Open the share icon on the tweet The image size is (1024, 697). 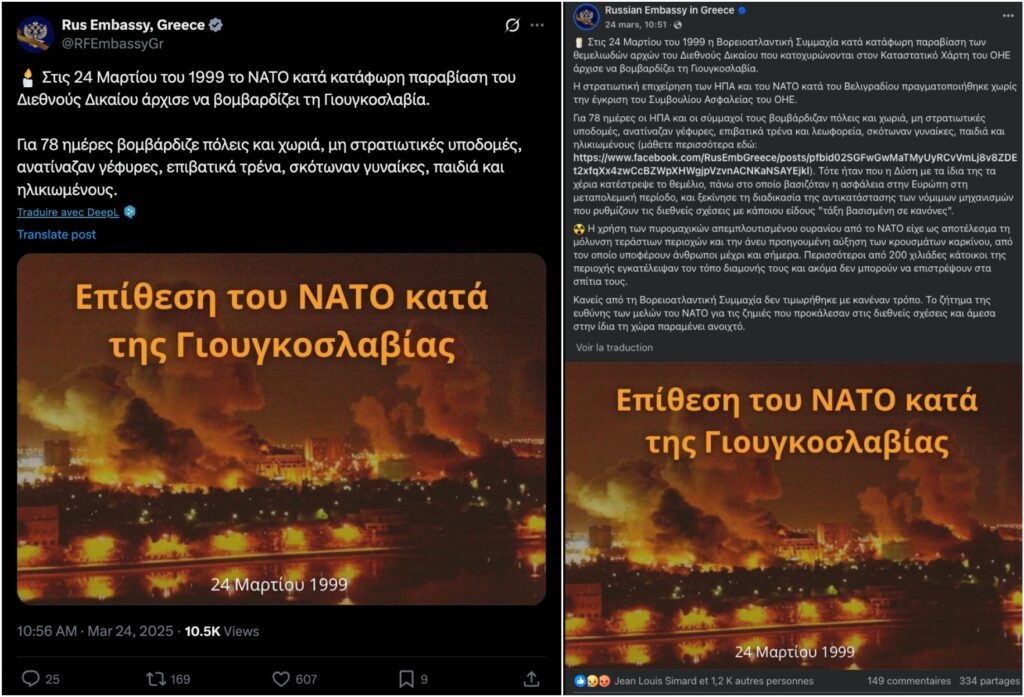[532, 679]
